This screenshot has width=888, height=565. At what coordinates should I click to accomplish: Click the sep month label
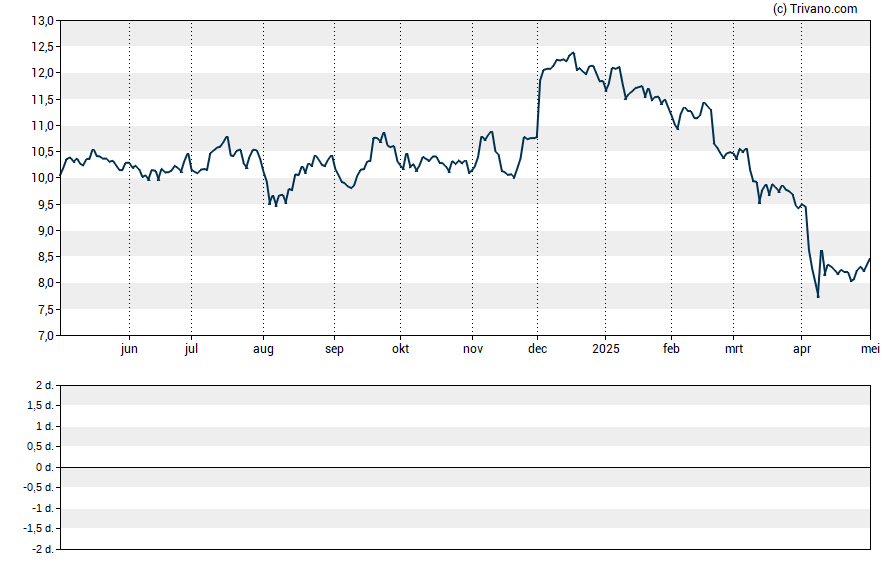(334, 349)
